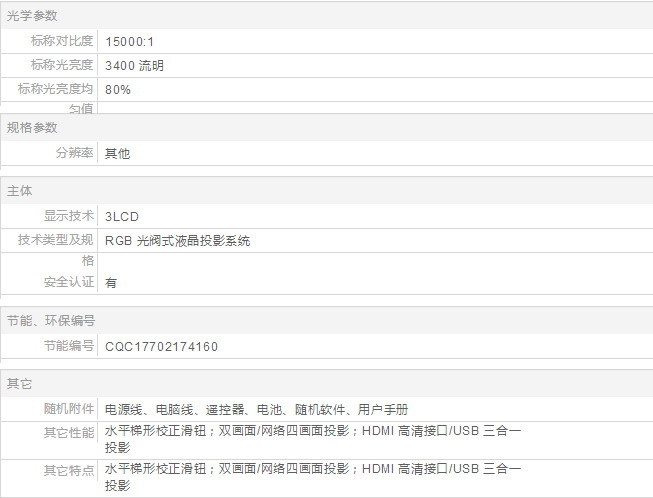Image resolution: width=653 pixels, height=498 pixels.
Task: Select the 随机附件 label
Action: click(x=69, y=408)
